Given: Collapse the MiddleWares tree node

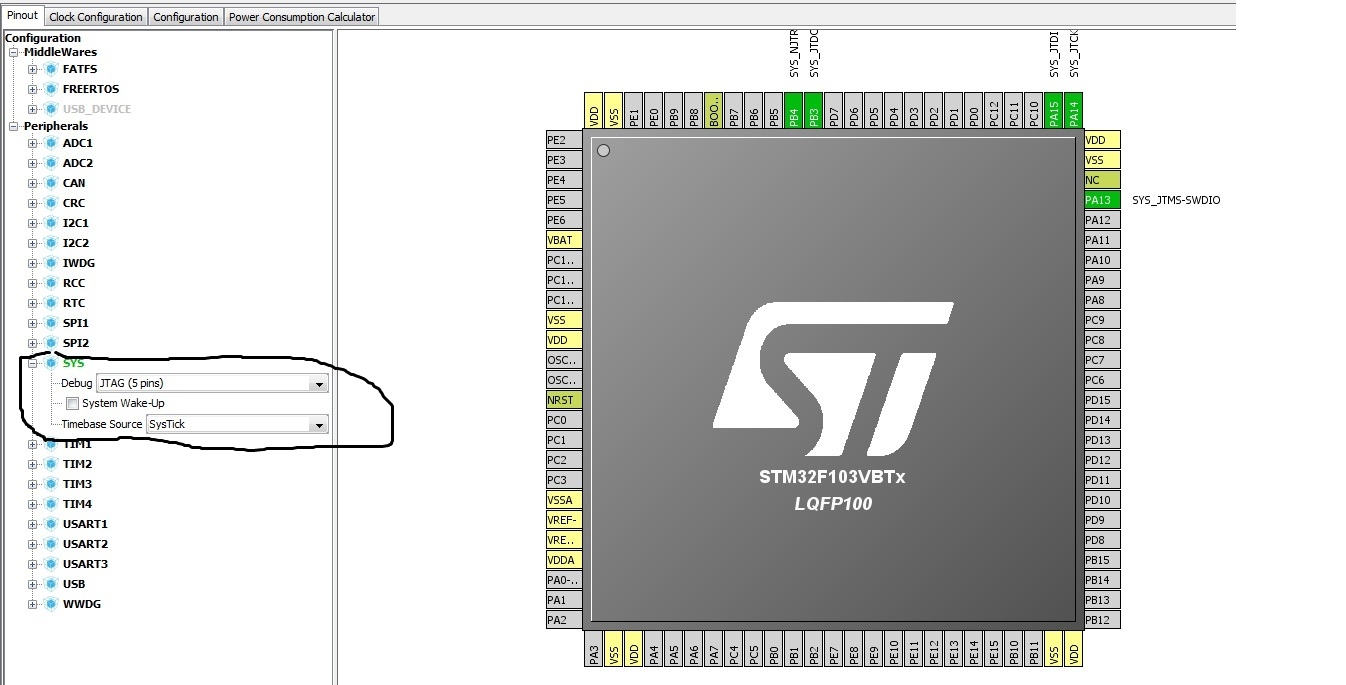Looking at the screenshot, I should point(13,52).
